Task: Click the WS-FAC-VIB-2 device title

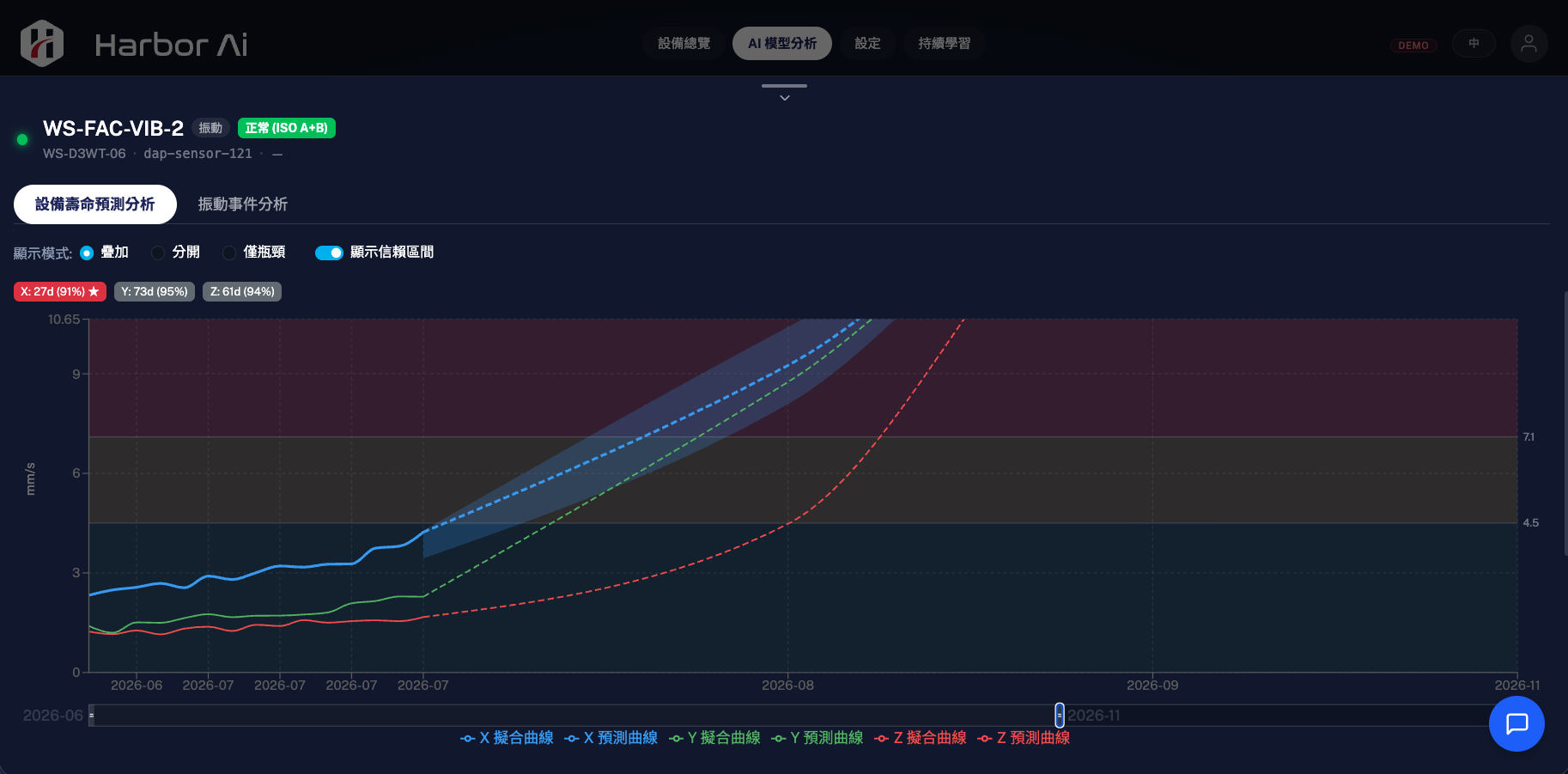Action: [113, 129]
